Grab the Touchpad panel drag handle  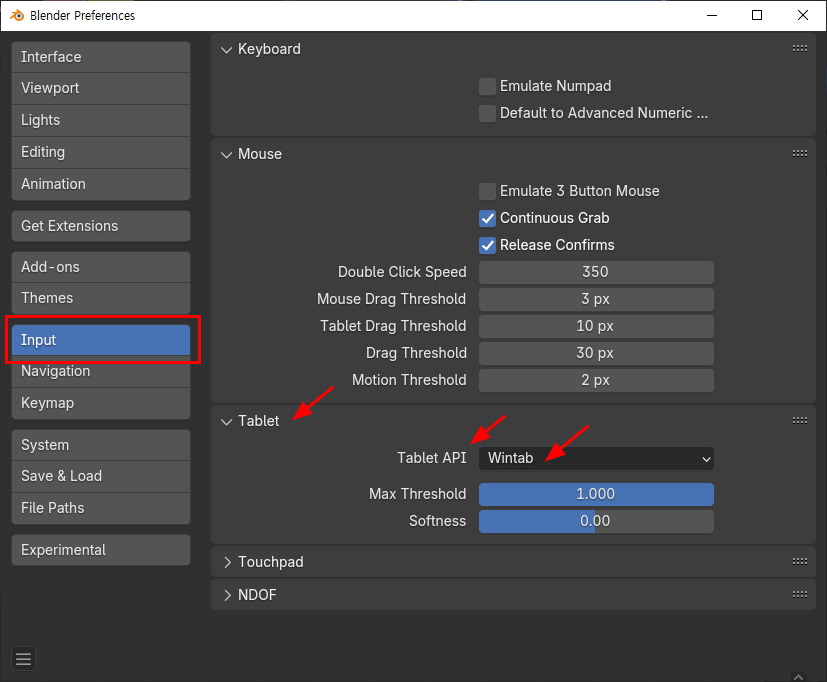click(x=800, y=561)
